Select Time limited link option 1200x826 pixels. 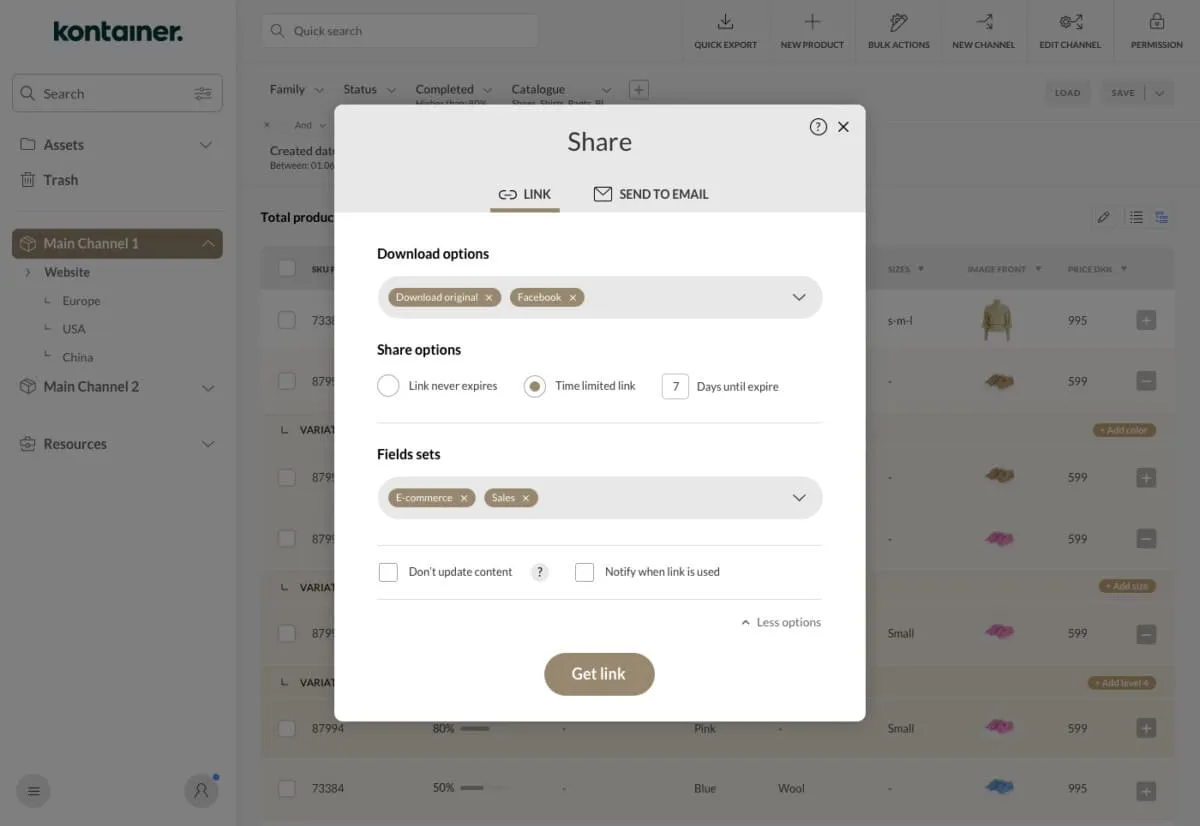(535, 386)
